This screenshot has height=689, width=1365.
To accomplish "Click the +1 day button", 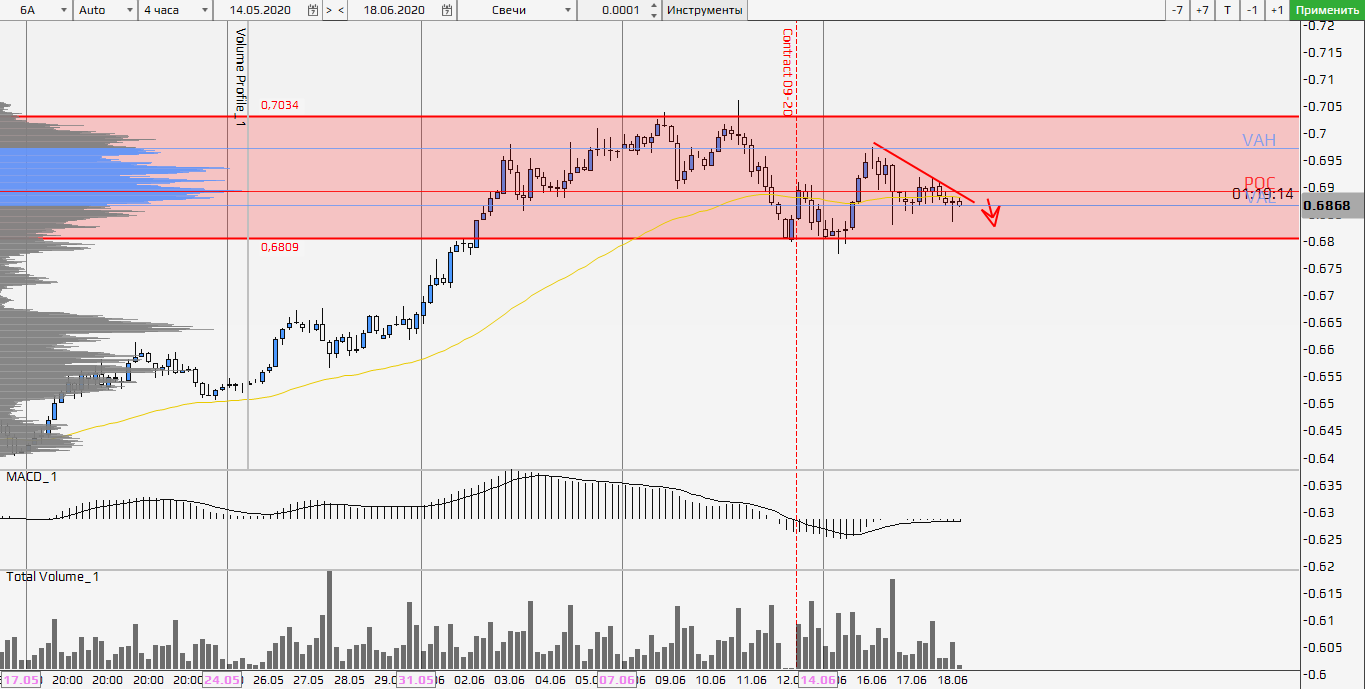I will [1277, 10].
